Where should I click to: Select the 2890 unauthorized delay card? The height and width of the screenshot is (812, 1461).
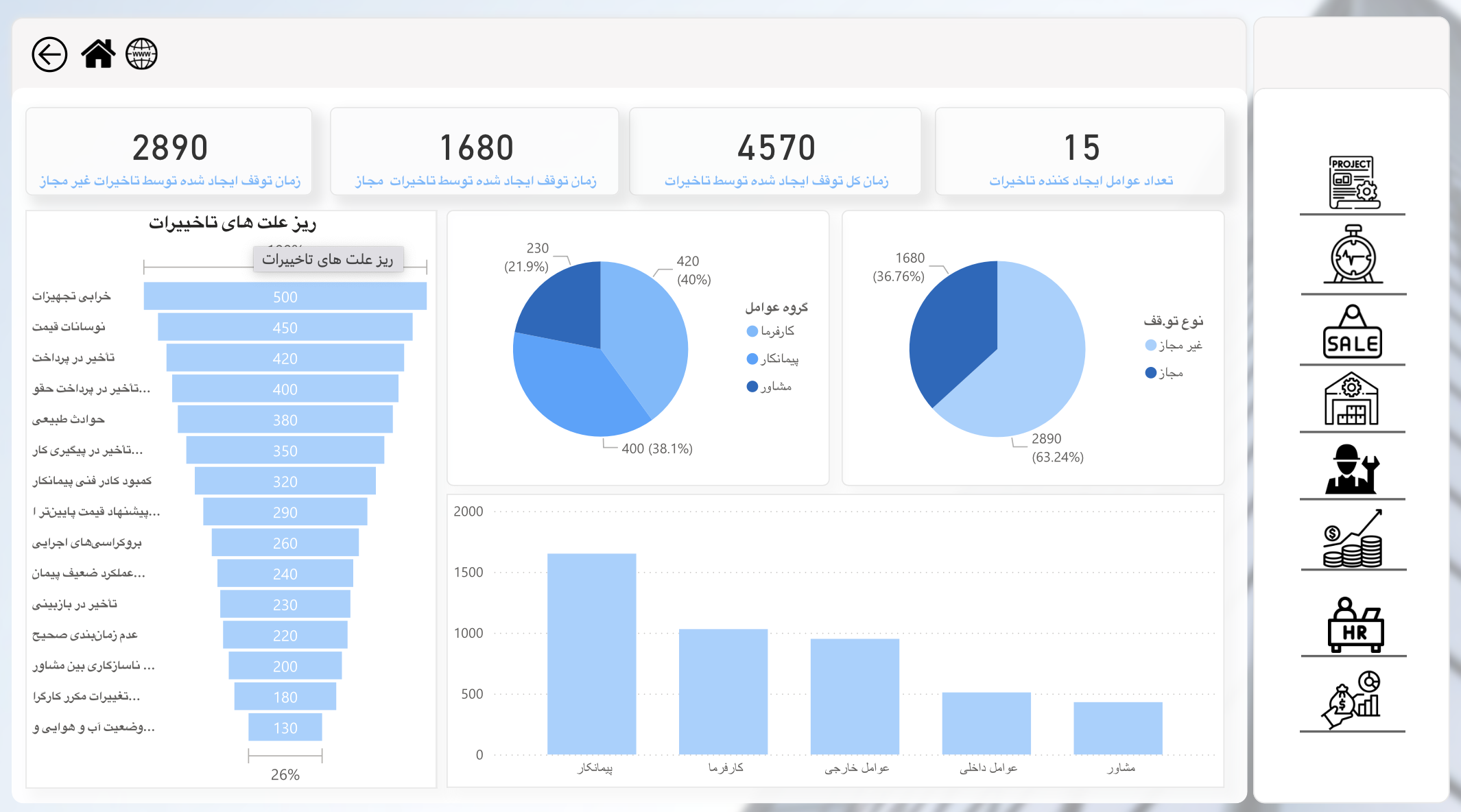point(169,152)
